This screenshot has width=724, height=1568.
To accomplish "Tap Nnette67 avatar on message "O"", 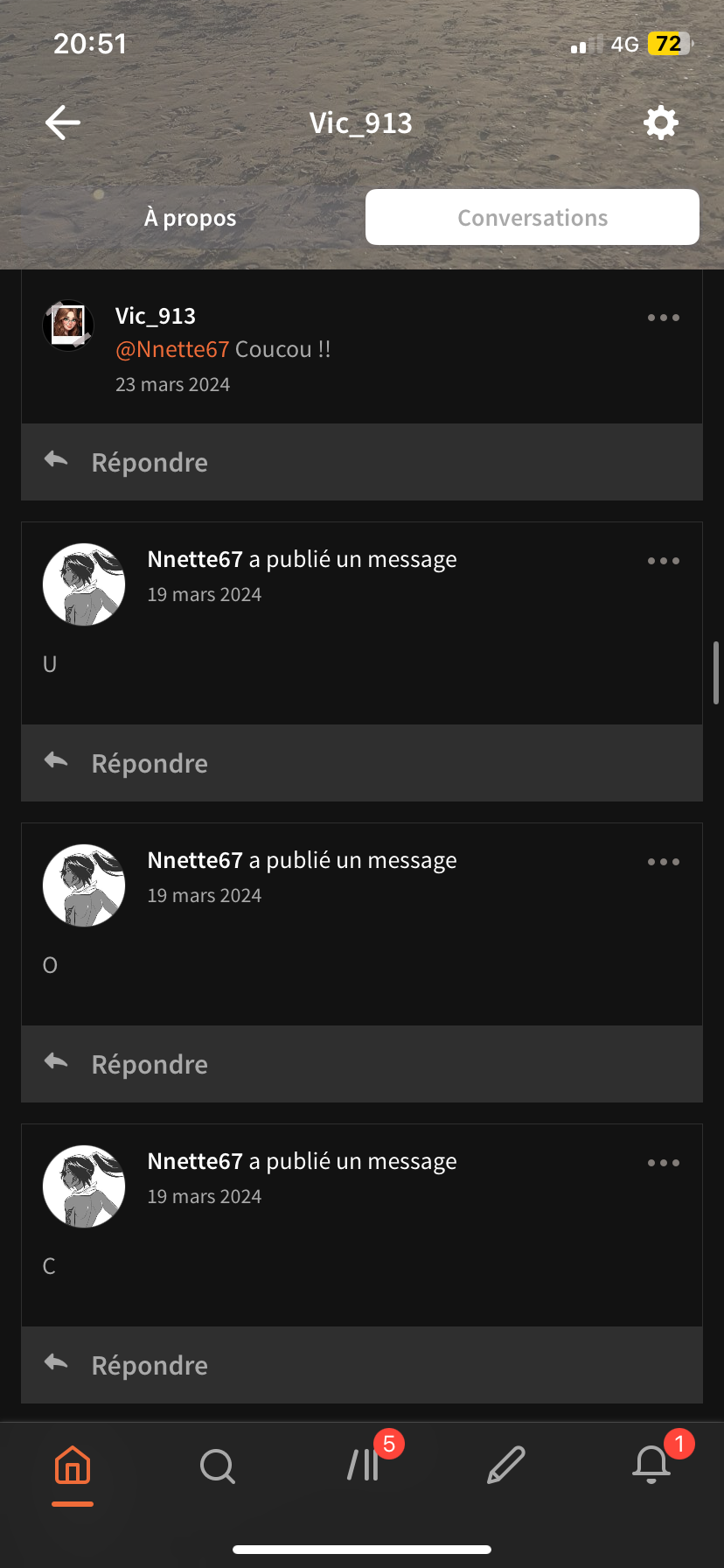I will coord(84,885).
